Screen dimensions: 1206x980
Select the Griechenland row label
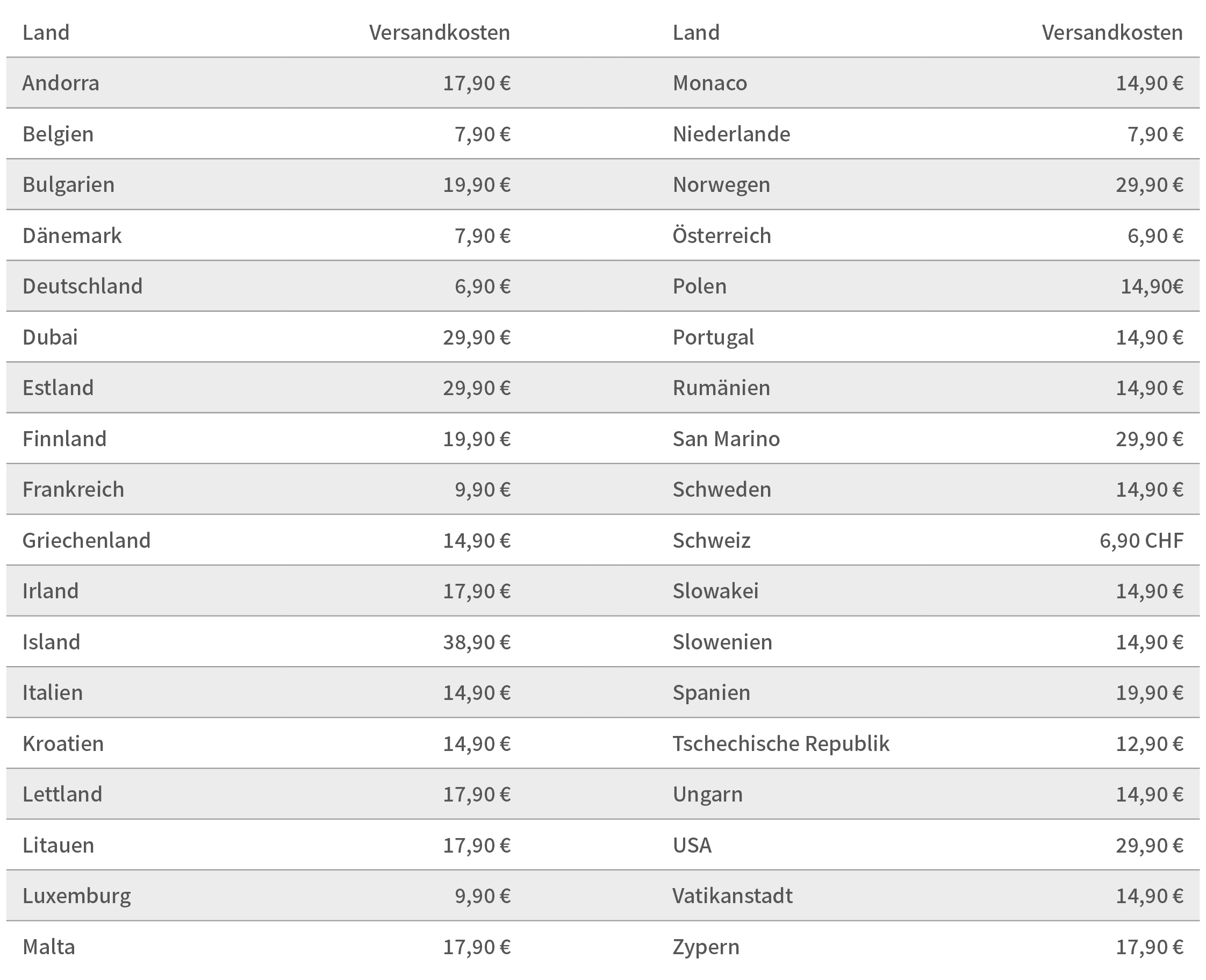[x=87, y=540]
